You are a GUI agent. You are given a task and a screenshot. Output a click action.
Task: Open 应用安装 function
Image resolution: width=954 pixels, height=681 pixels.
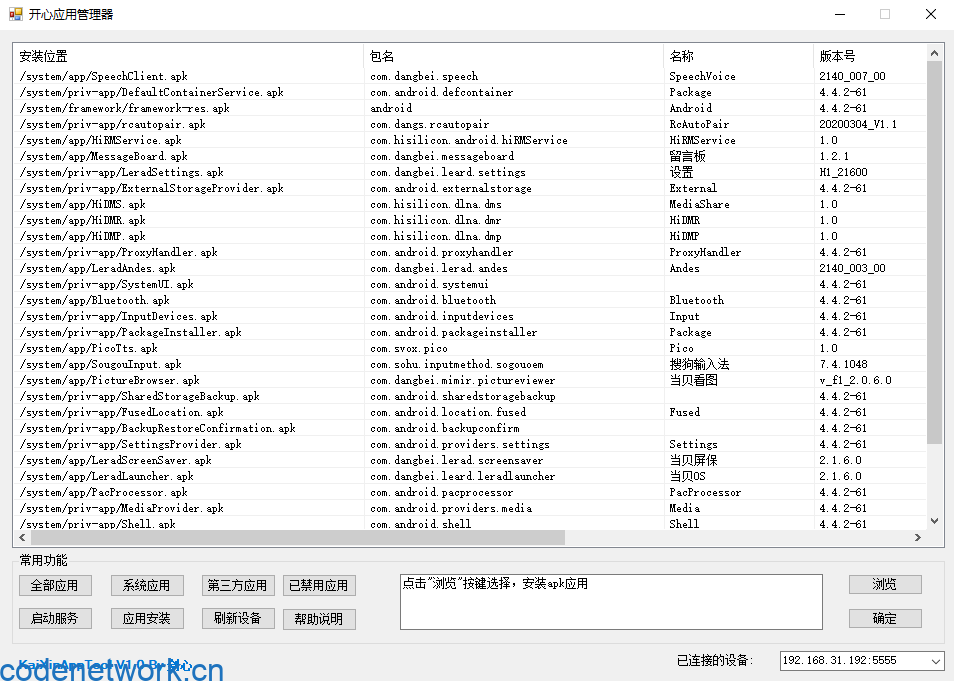pos(147,618)
